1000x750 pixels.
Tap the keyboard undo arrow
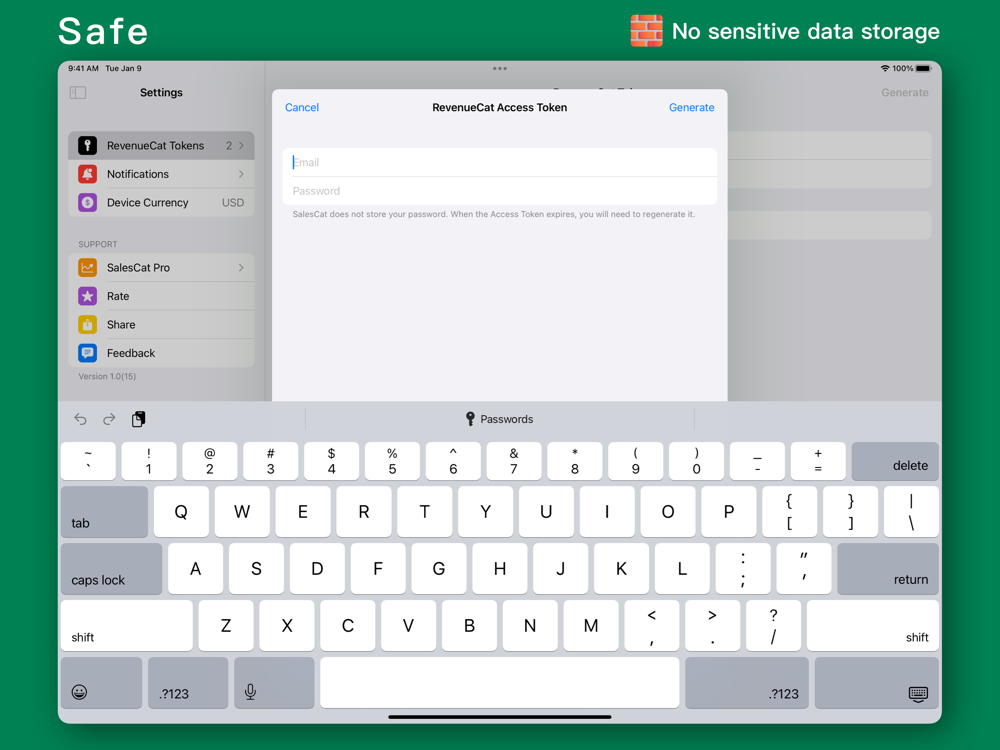coord(80,419)
